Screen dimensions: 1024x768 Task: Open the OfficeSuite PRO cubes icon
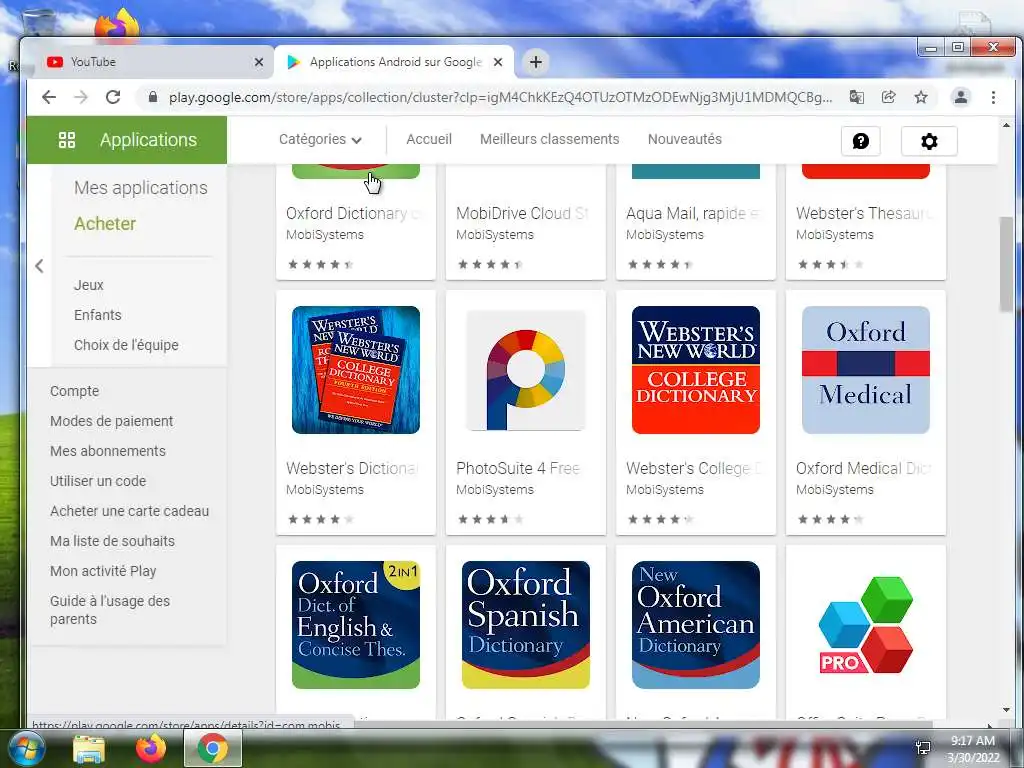[x=865, y=625]
